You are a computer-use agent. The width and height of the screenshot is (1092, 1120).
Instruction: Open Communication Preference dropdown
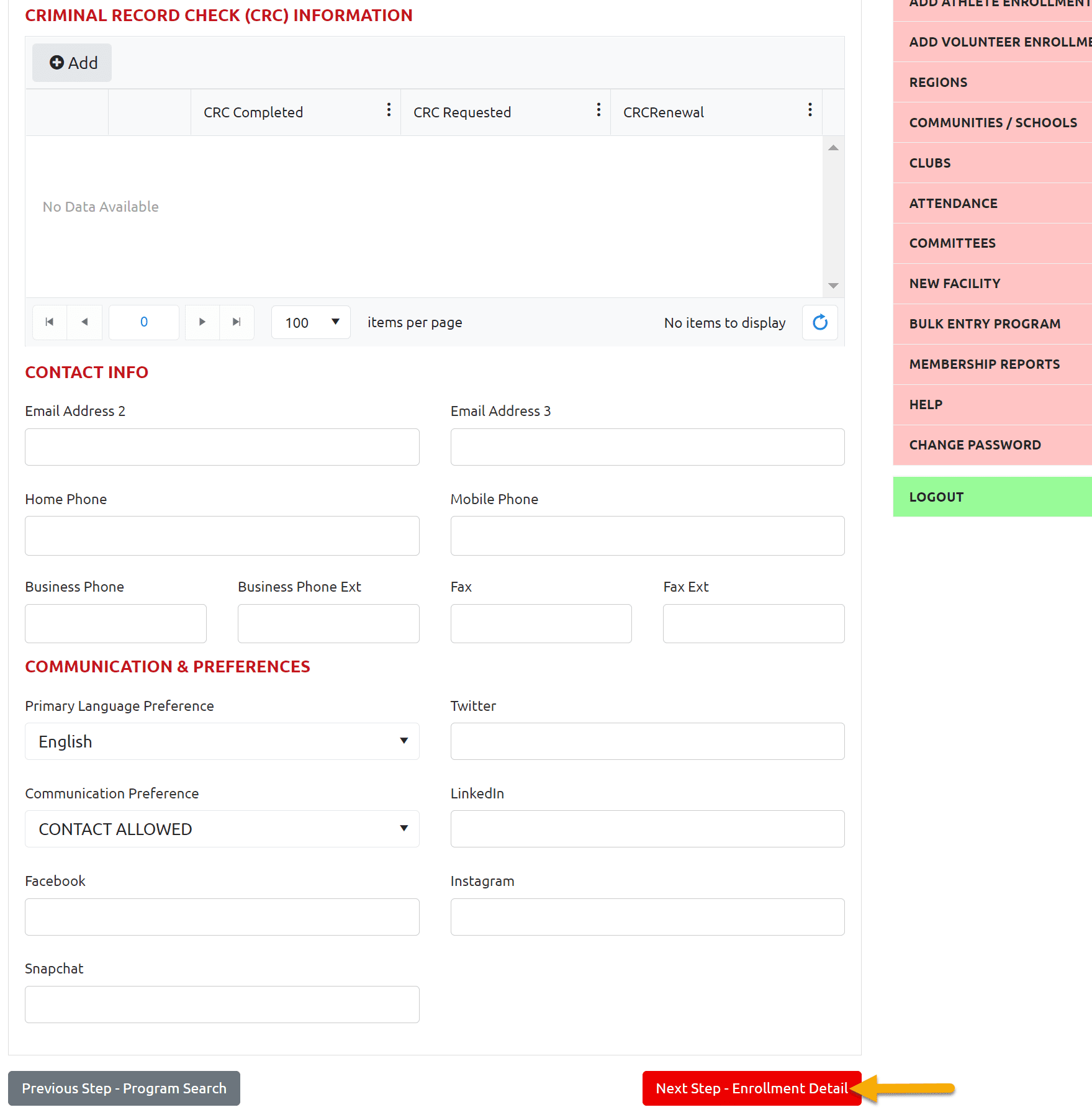[222, 829]
